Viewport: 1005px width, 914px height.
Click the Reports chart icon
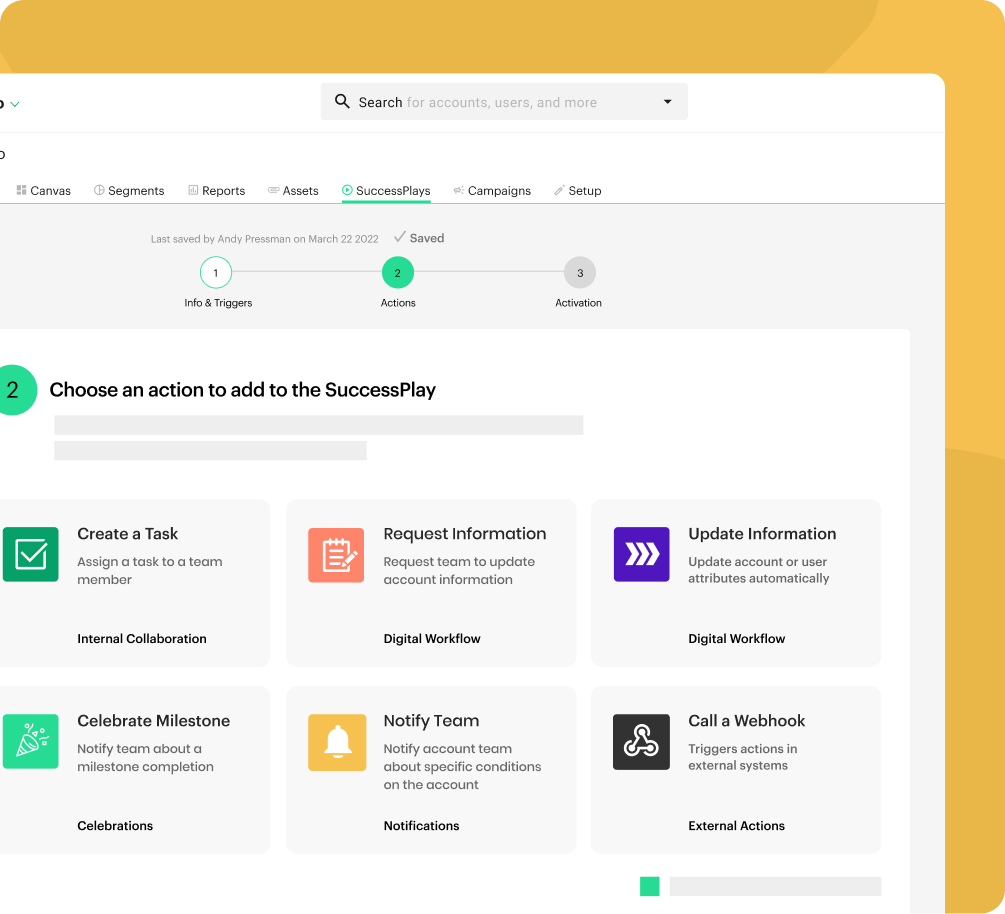[193, 190]
